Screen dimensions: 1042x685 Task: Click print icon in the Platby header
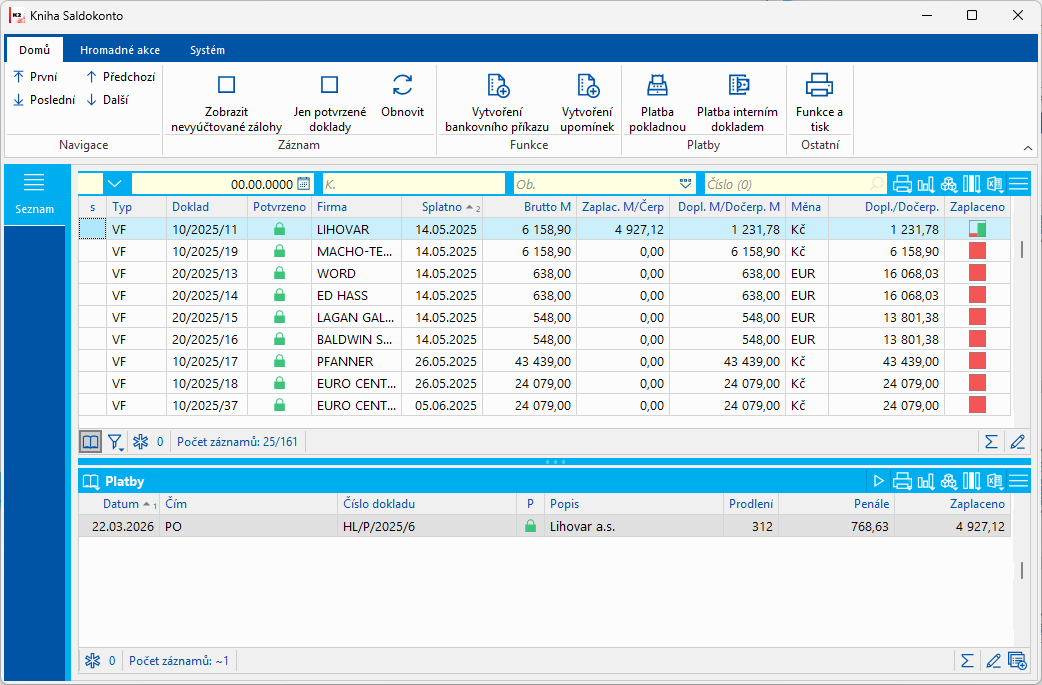[902, 481]
